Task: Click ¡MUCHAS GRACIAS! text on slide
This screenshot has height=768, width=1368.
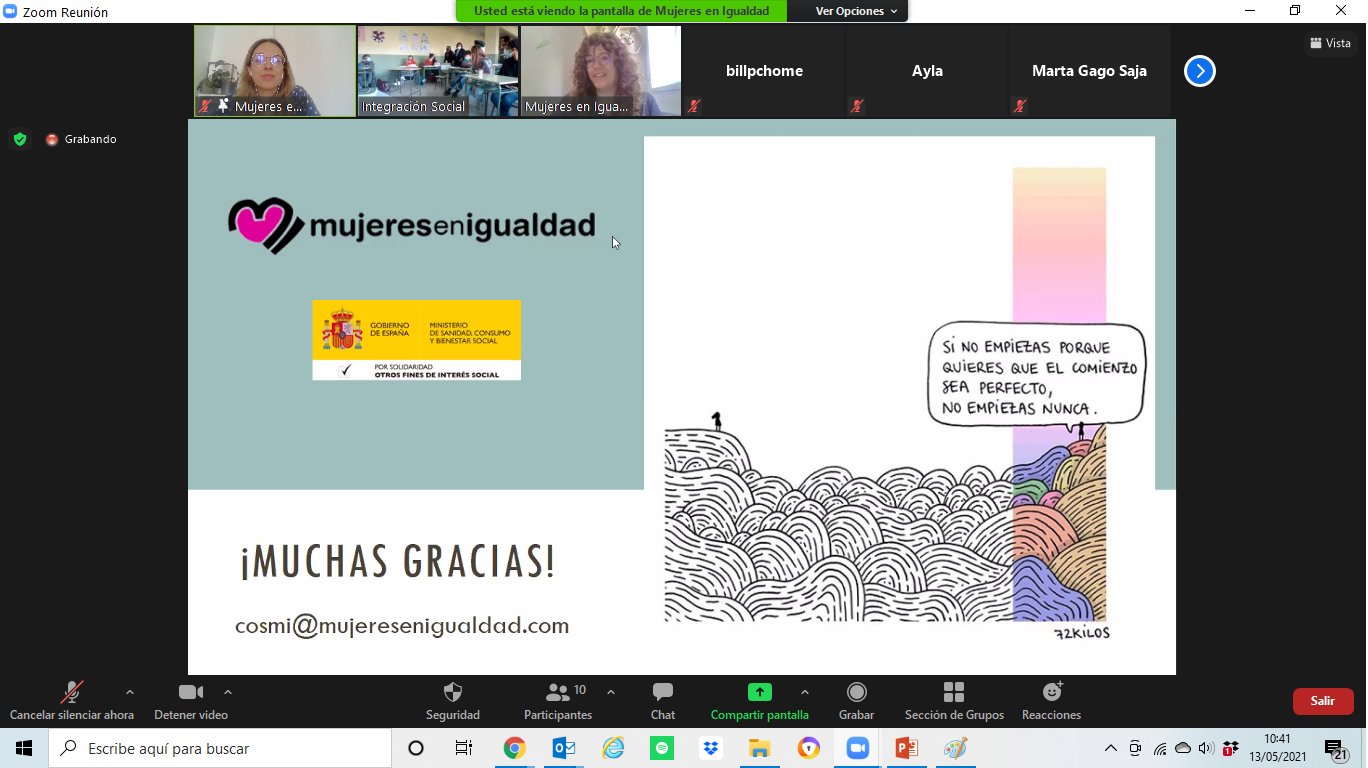Action: tap(397, 563)
